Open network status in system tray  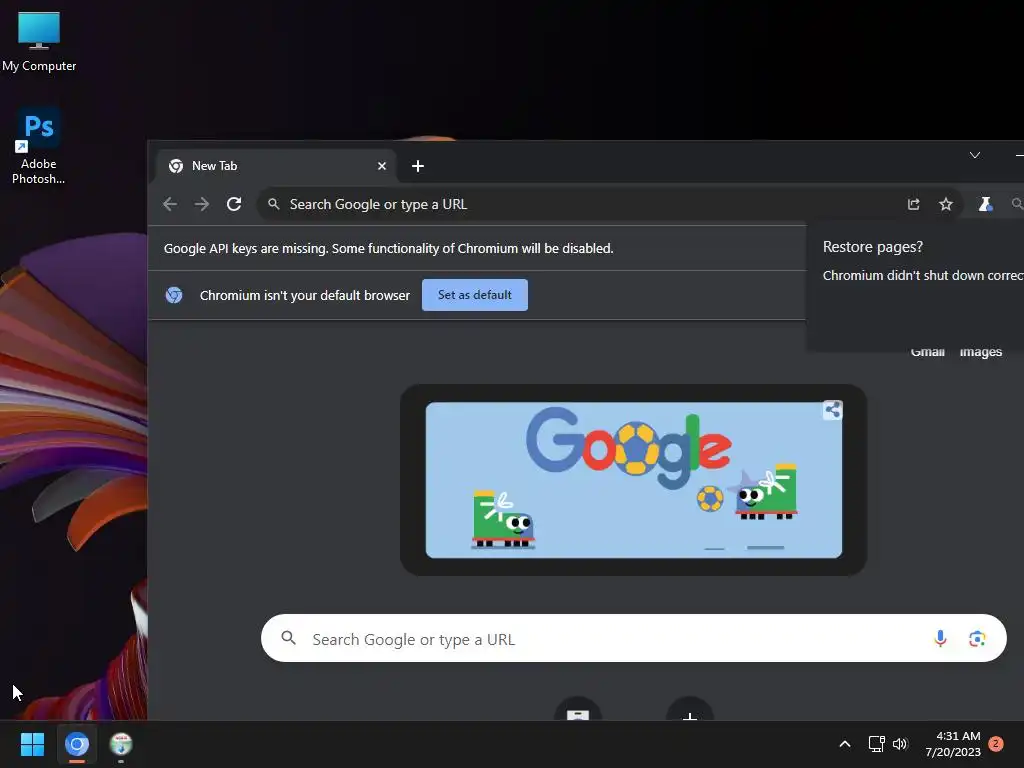coord(876,744)
